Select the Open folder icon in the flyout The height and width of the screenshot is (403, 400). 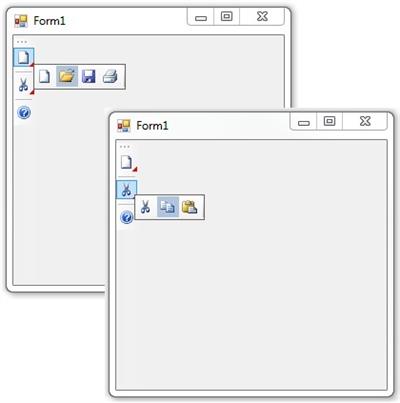(67, 76)
